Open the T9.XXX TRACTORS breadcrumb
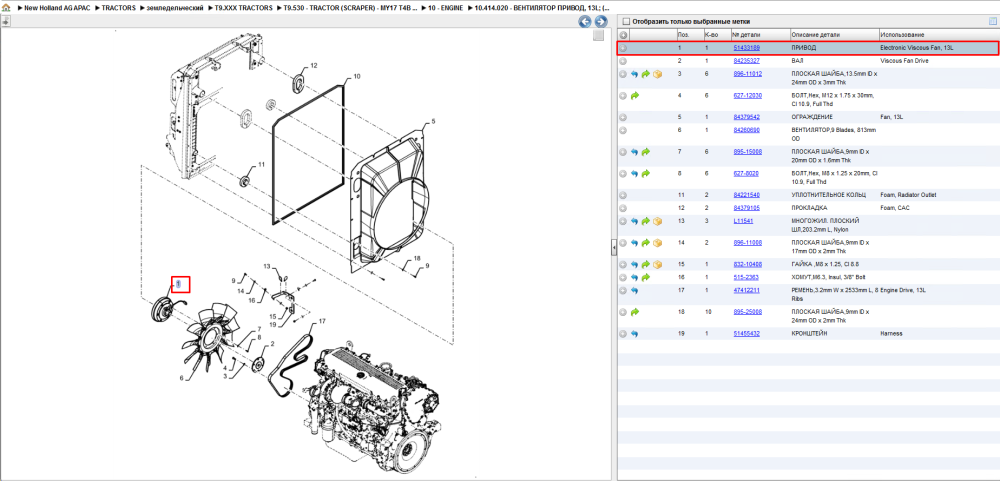Image resolution: width=1000 pixels, height=481 pixels. pyautogui.click(x=244, y=8)
